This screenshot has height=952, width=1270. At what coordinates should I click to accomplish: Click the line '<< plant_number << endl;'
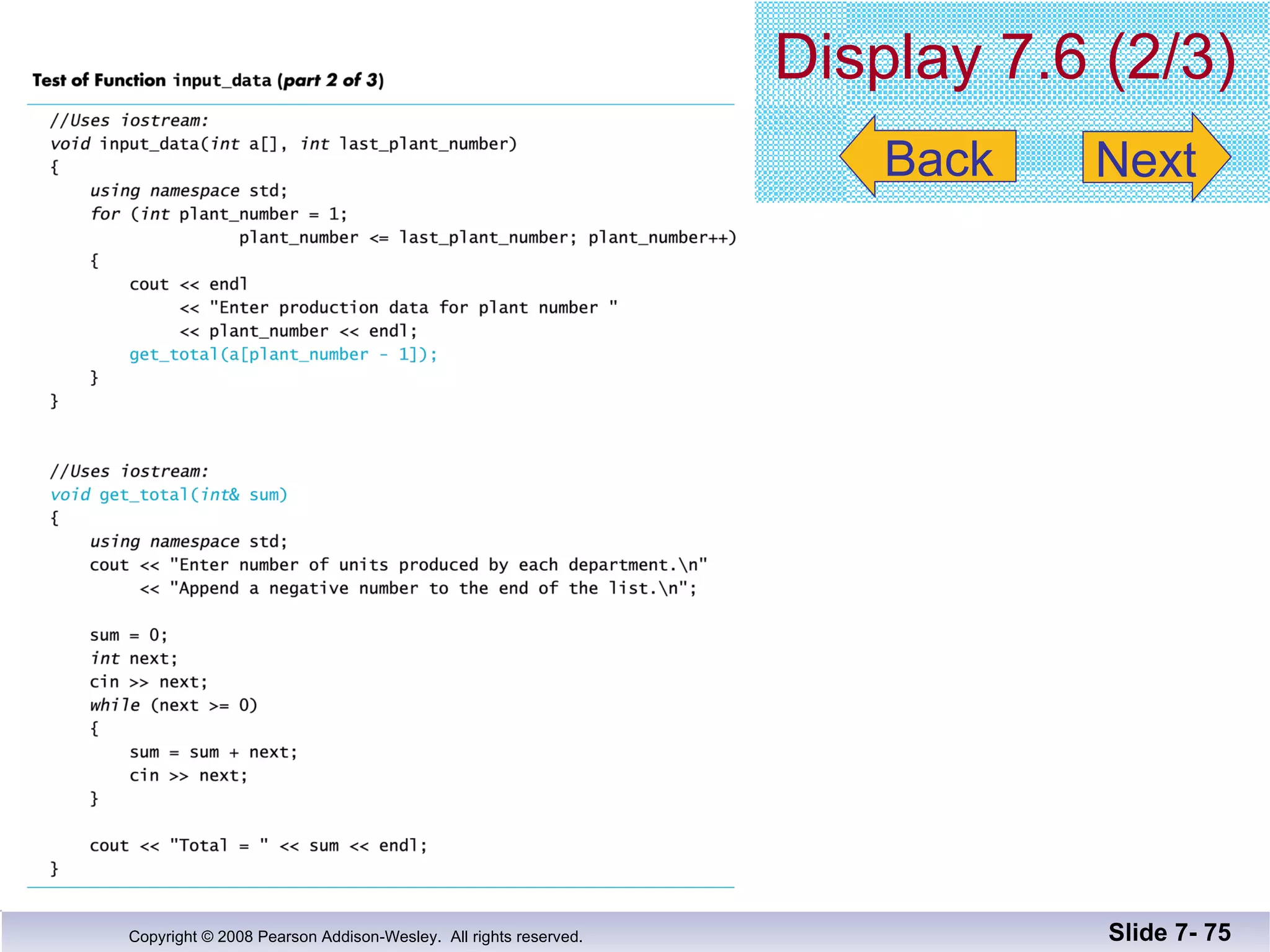pos(298,331)
